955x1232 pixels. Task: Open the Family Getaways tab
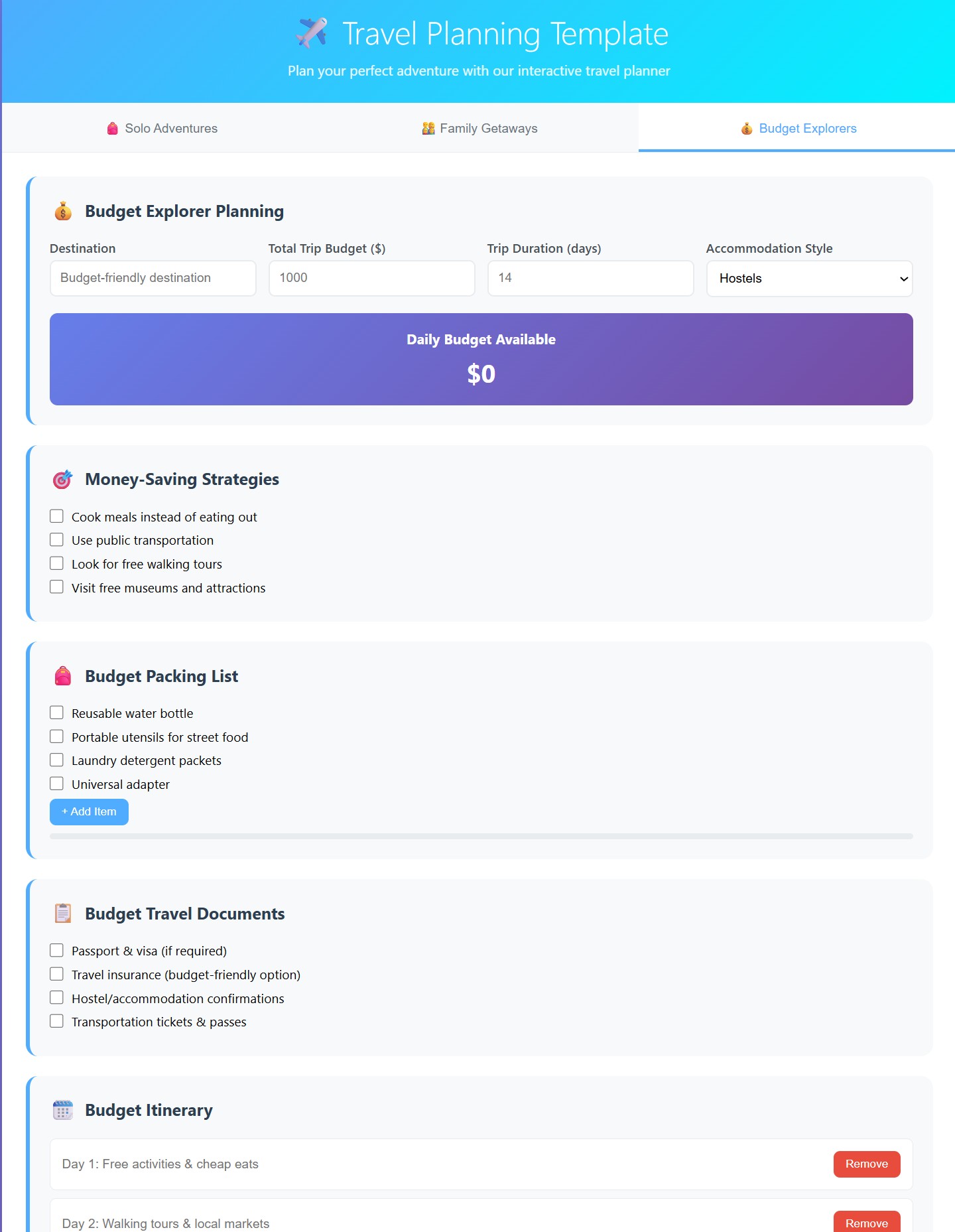[x=479, y=128]
